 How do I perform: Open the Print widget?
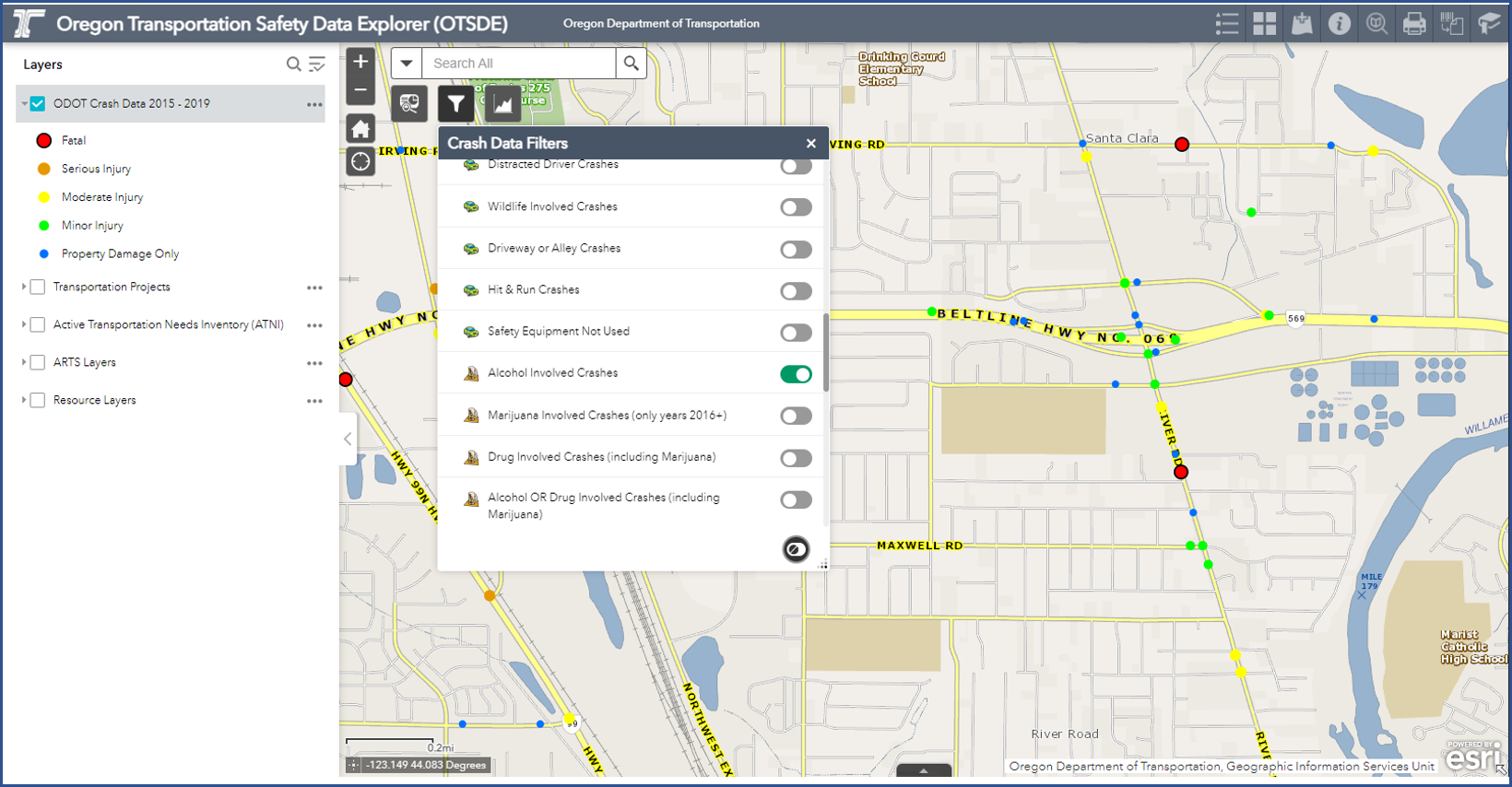[x=1414, y=23]
